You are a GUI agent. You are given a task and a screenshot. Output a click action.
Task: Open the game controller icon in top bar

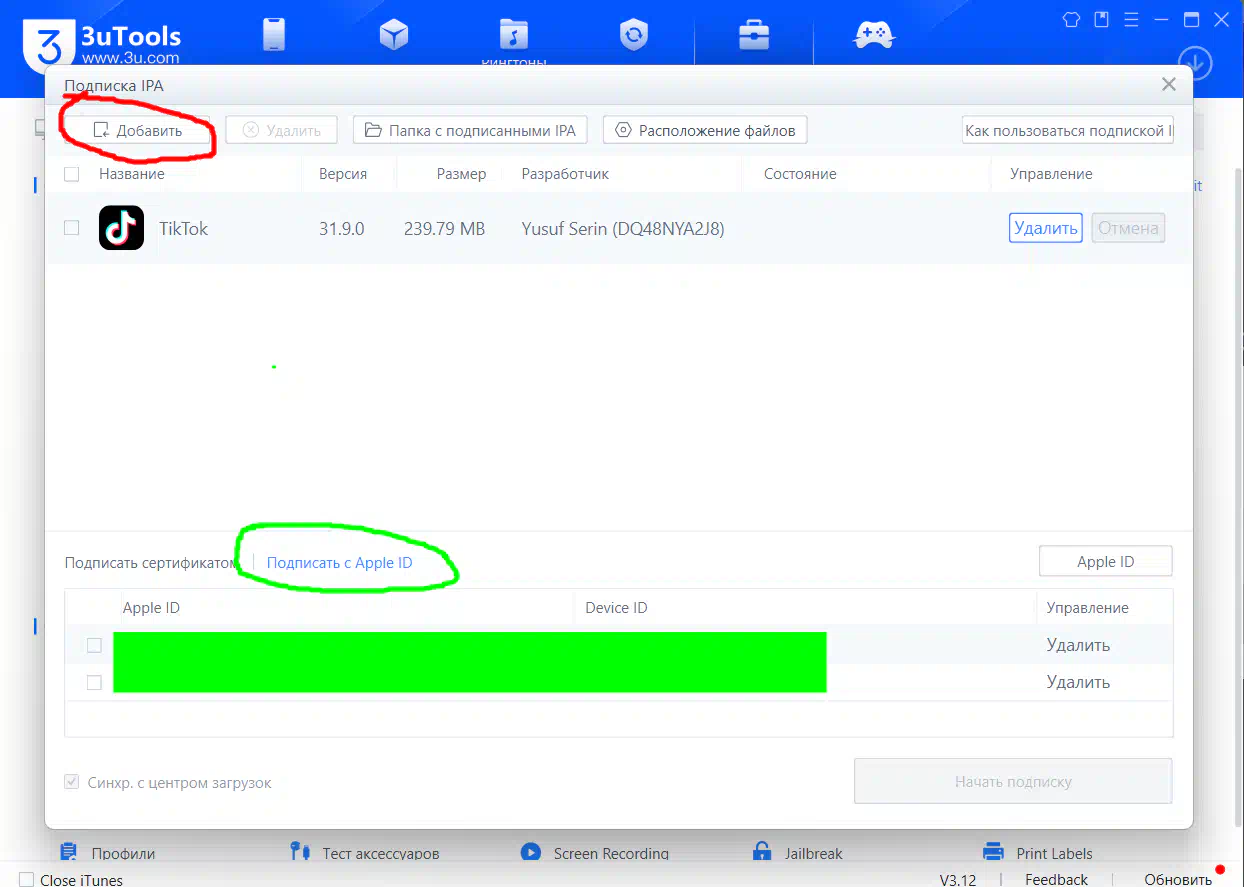[873, 35]
